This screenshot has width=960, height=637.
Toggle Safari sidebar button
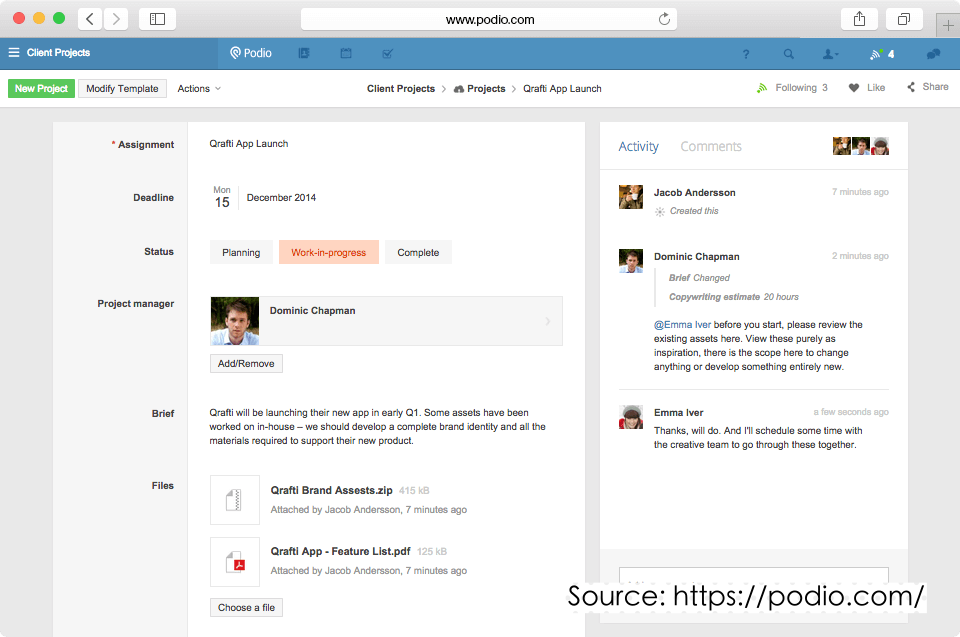pos(157,19)
